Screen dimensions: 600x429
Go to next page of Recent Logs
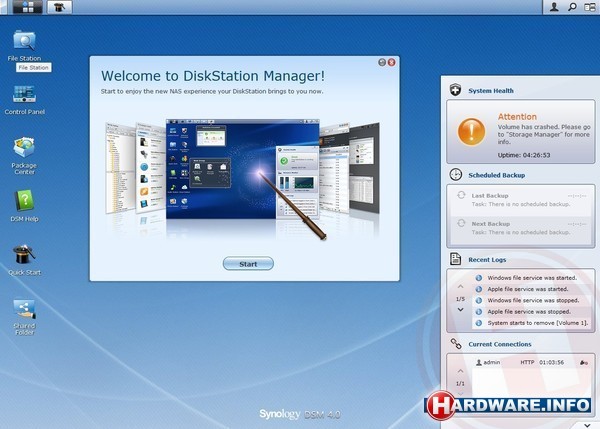point(460,310)
